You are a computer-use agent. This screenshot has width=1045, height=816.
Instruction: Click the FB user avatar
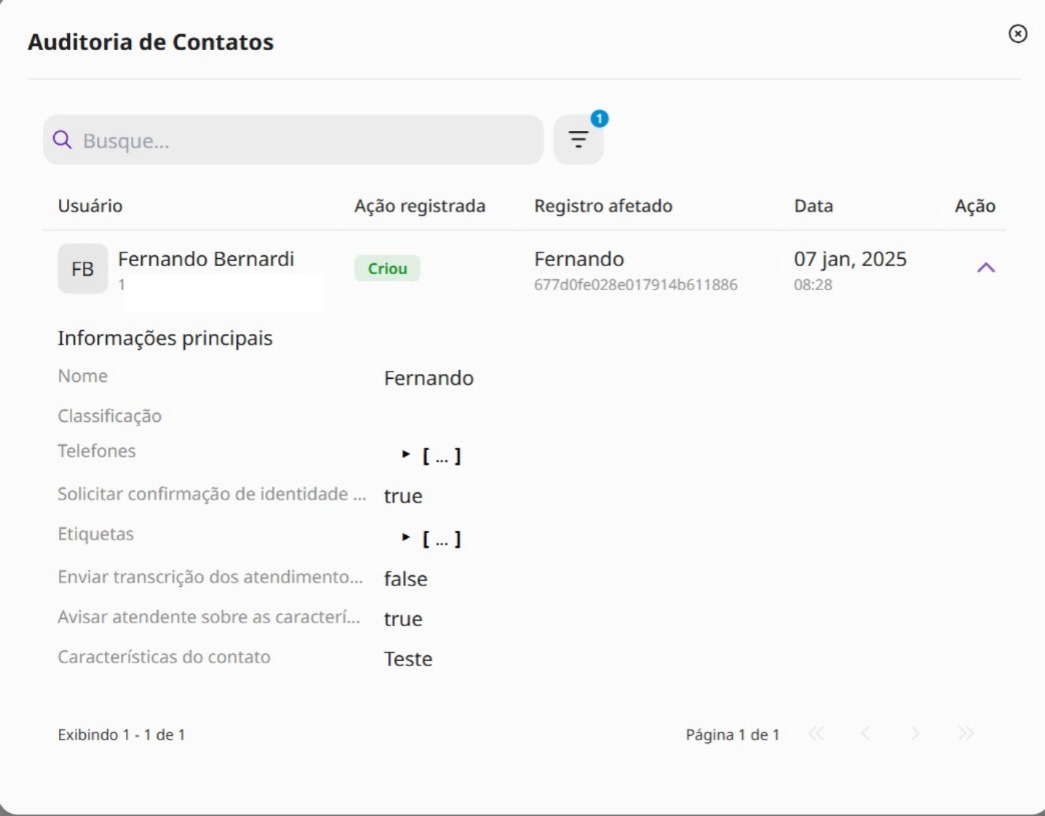83,269
